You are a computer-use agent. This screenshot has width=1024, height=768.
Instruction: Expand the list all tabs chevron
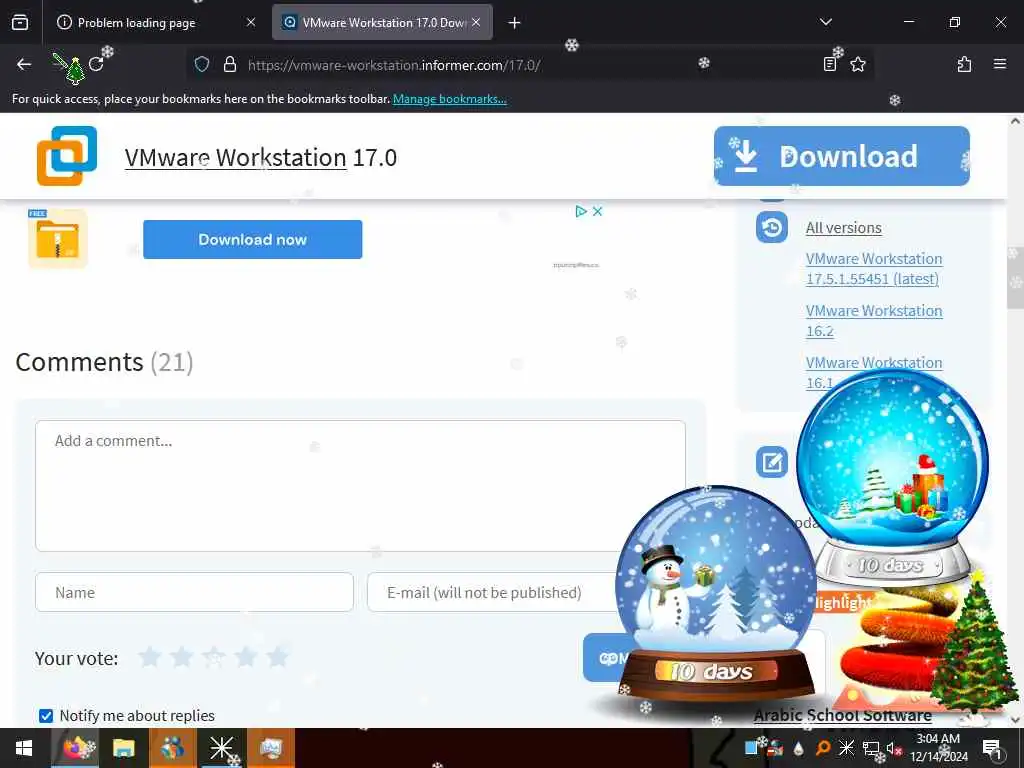click(x=825, y=22)
